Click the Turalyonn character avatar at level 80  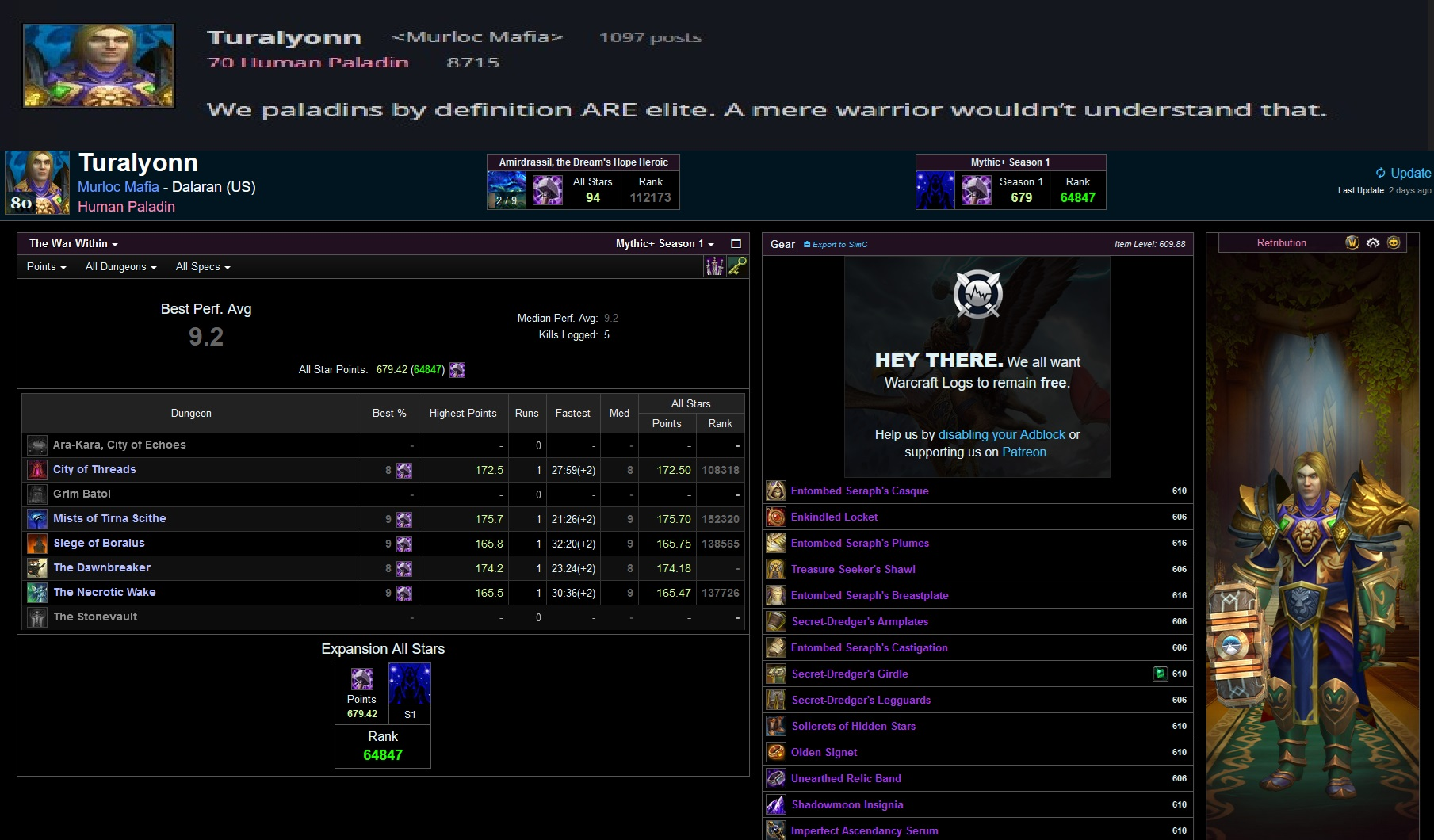pos(37,183)
